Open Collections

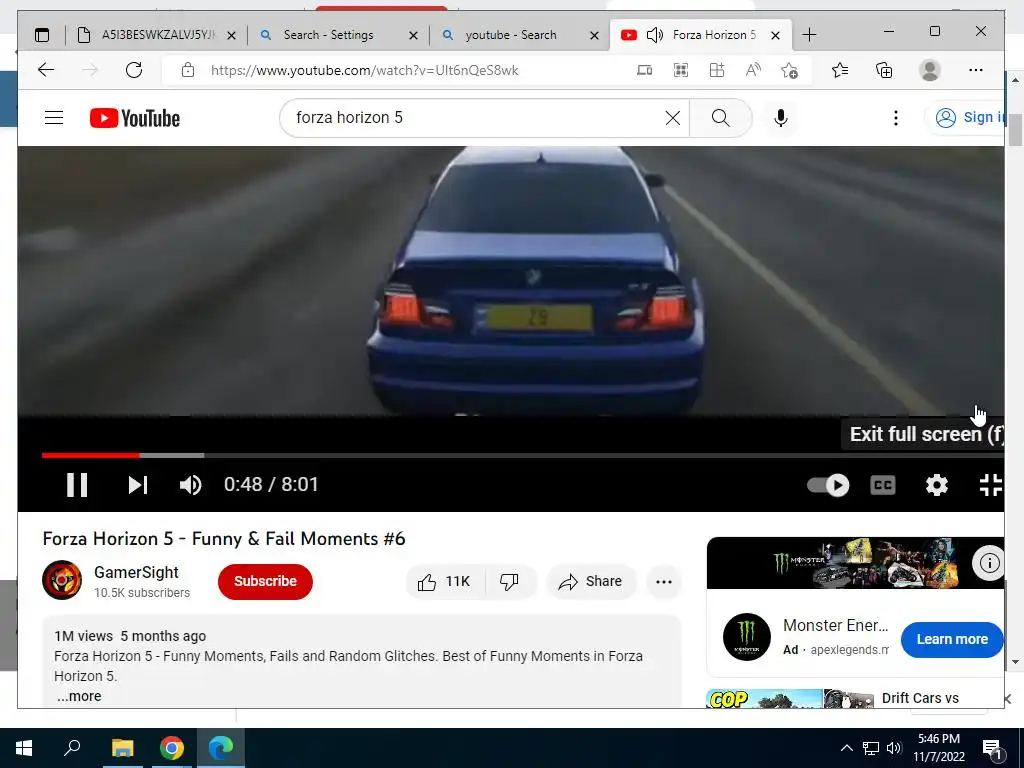[x=884, y=70]
